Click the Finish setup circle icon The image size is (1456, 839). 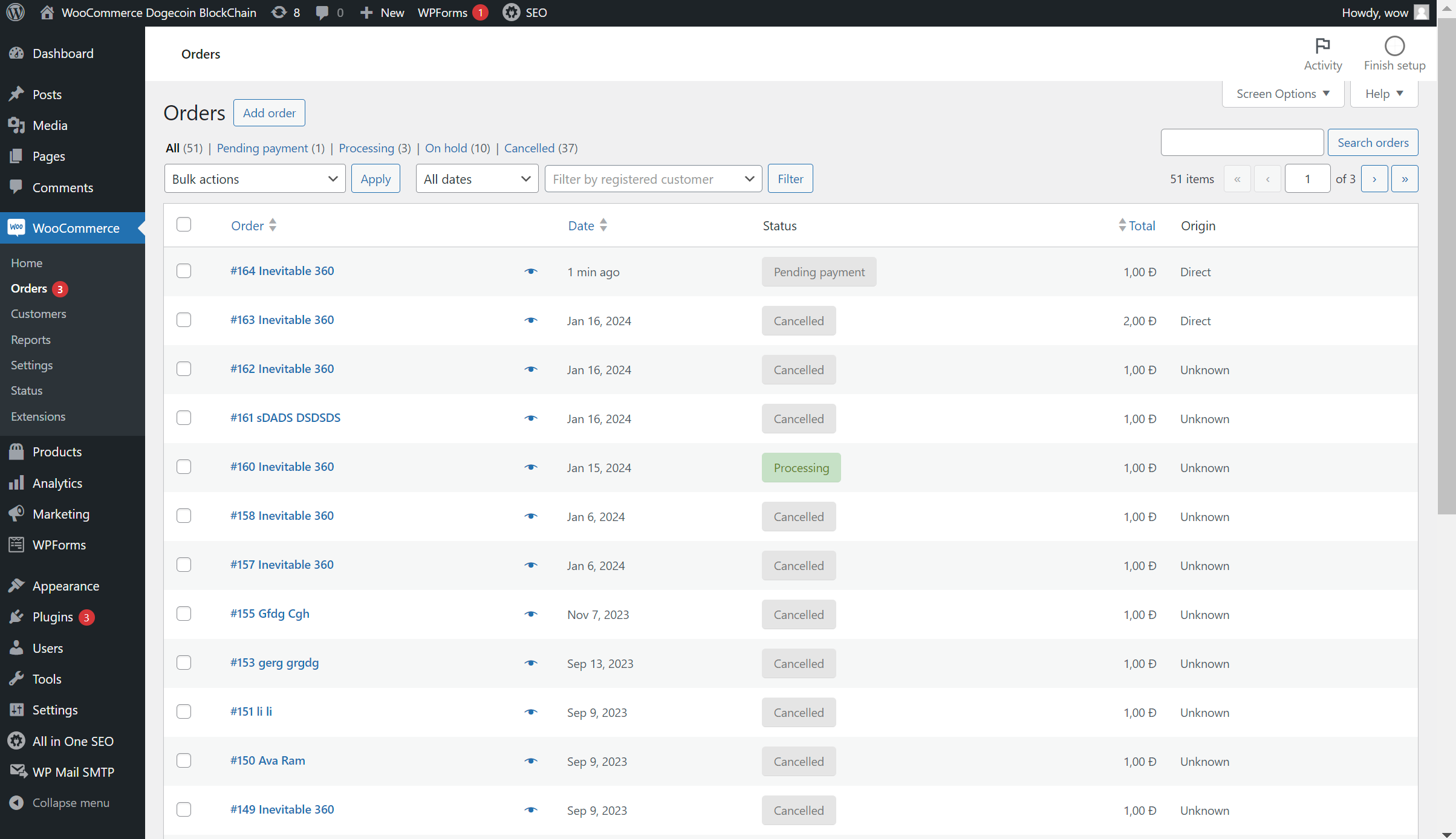pyautogui.click(x=1394, y=47)
